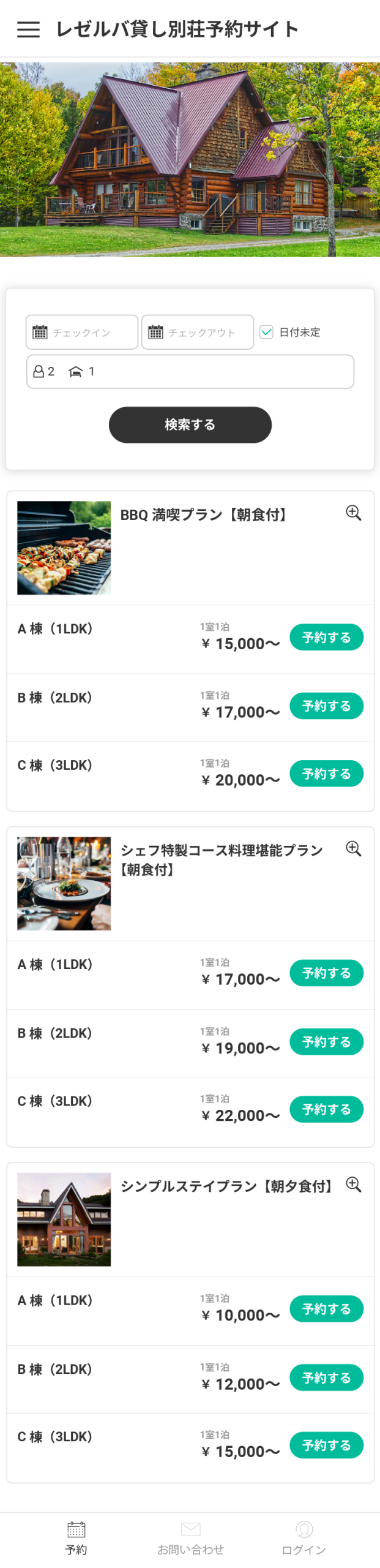This screenshot has width=380, height=1568.
Task: Click the 検索する button
Action: 190,424
